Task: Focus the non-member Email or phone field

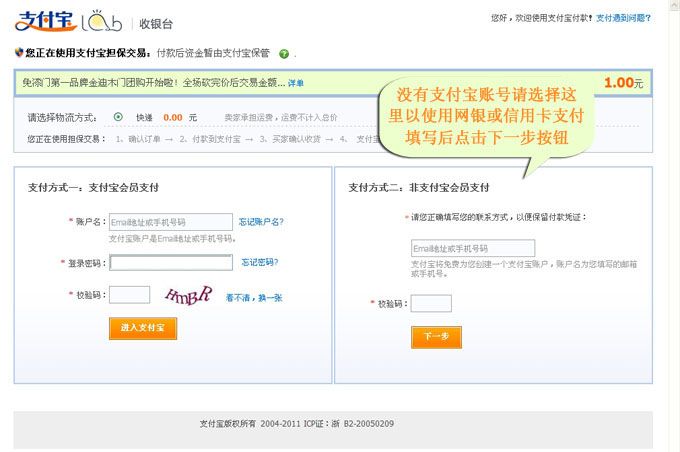Action: pos(473,248)
